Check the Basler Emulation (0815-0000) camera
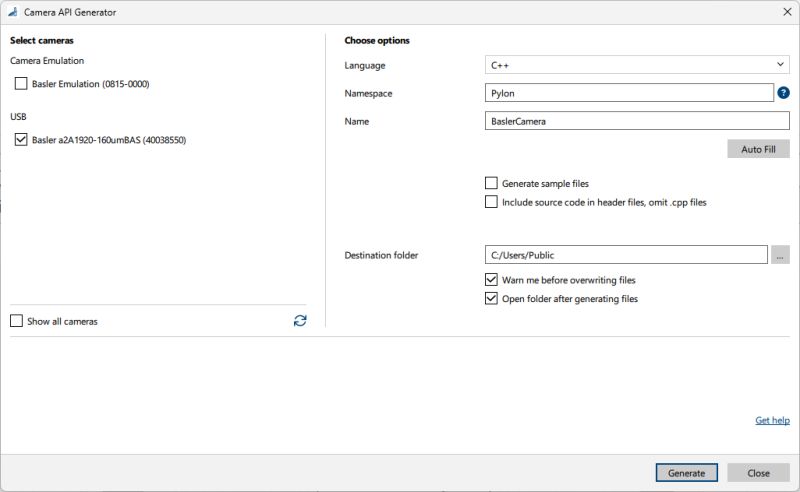Screen dimensions: 800x492 pos(21,84)
